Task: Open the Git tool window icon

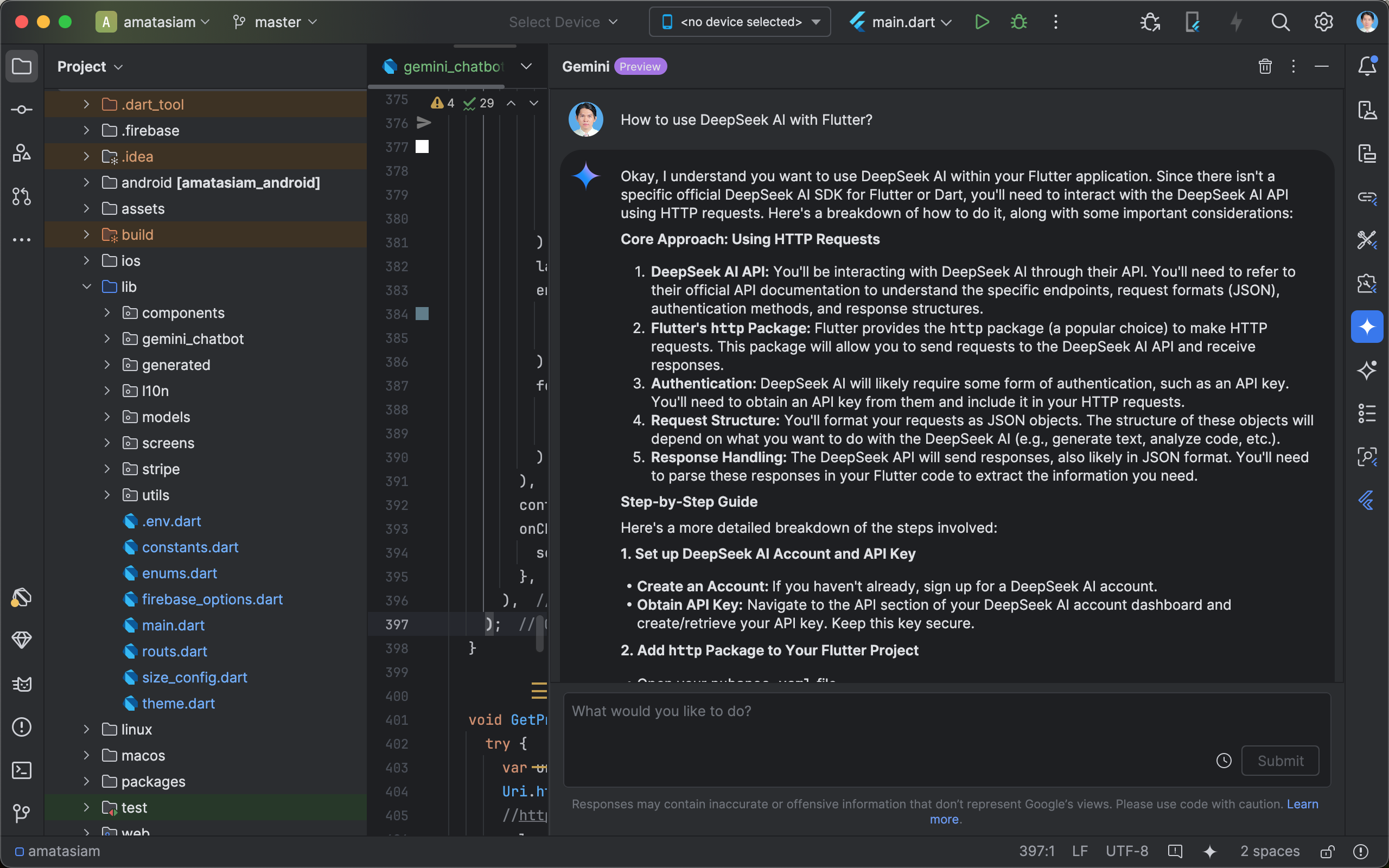Action: [x=22, y=813]
